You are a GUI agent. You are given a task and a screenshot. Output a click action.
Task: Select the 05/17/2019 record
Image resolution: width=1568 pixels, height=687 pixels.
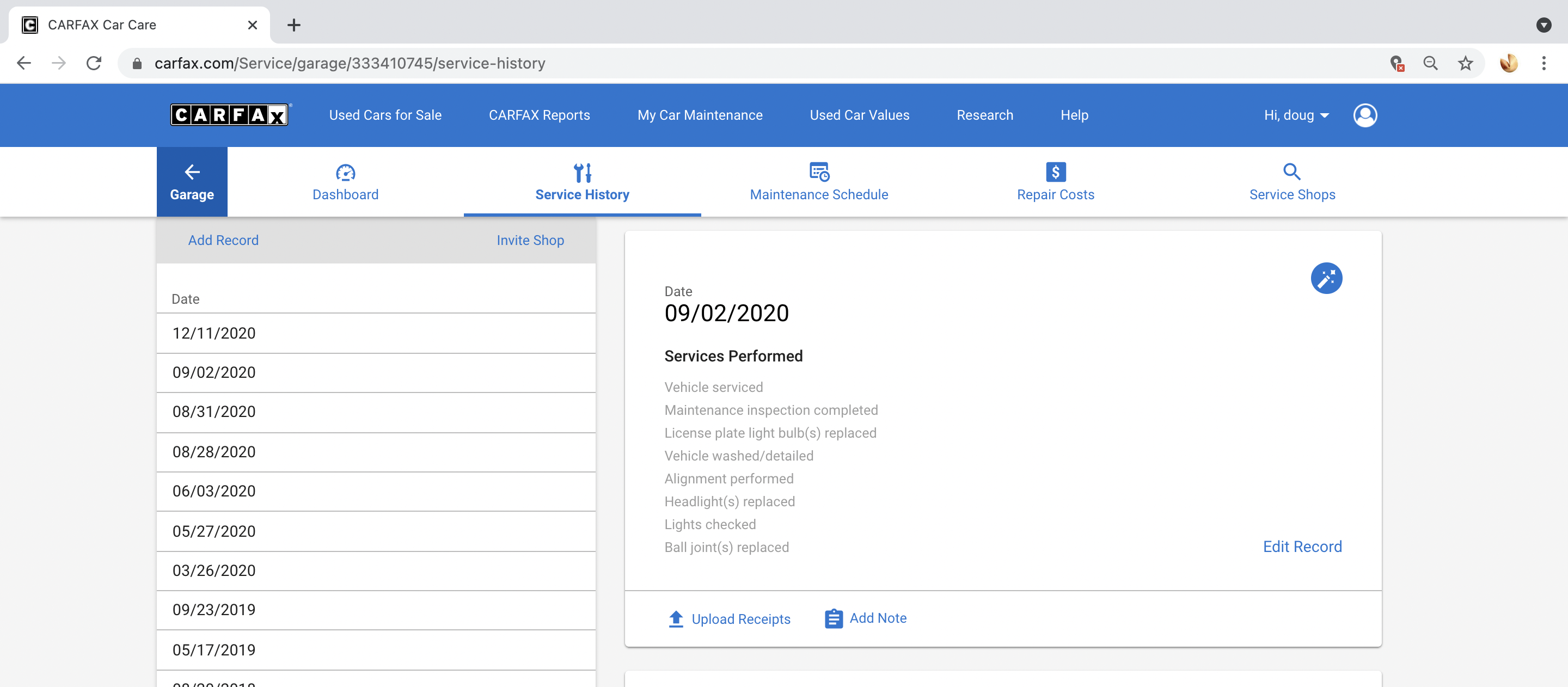click(x=376, y=650)
